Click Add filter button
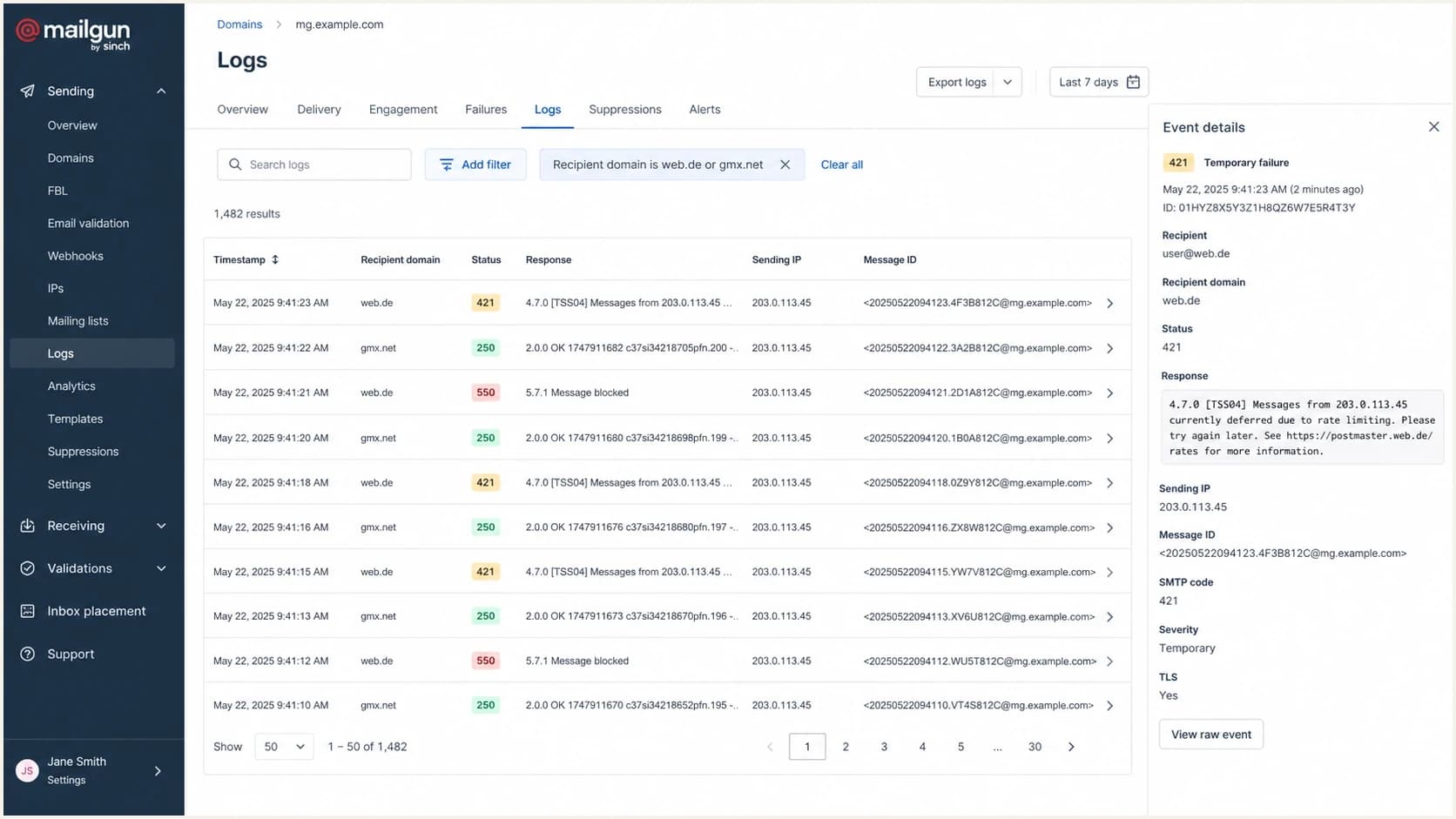The width and height of the screenshot is (1456, 819). (x=475, y=164)
